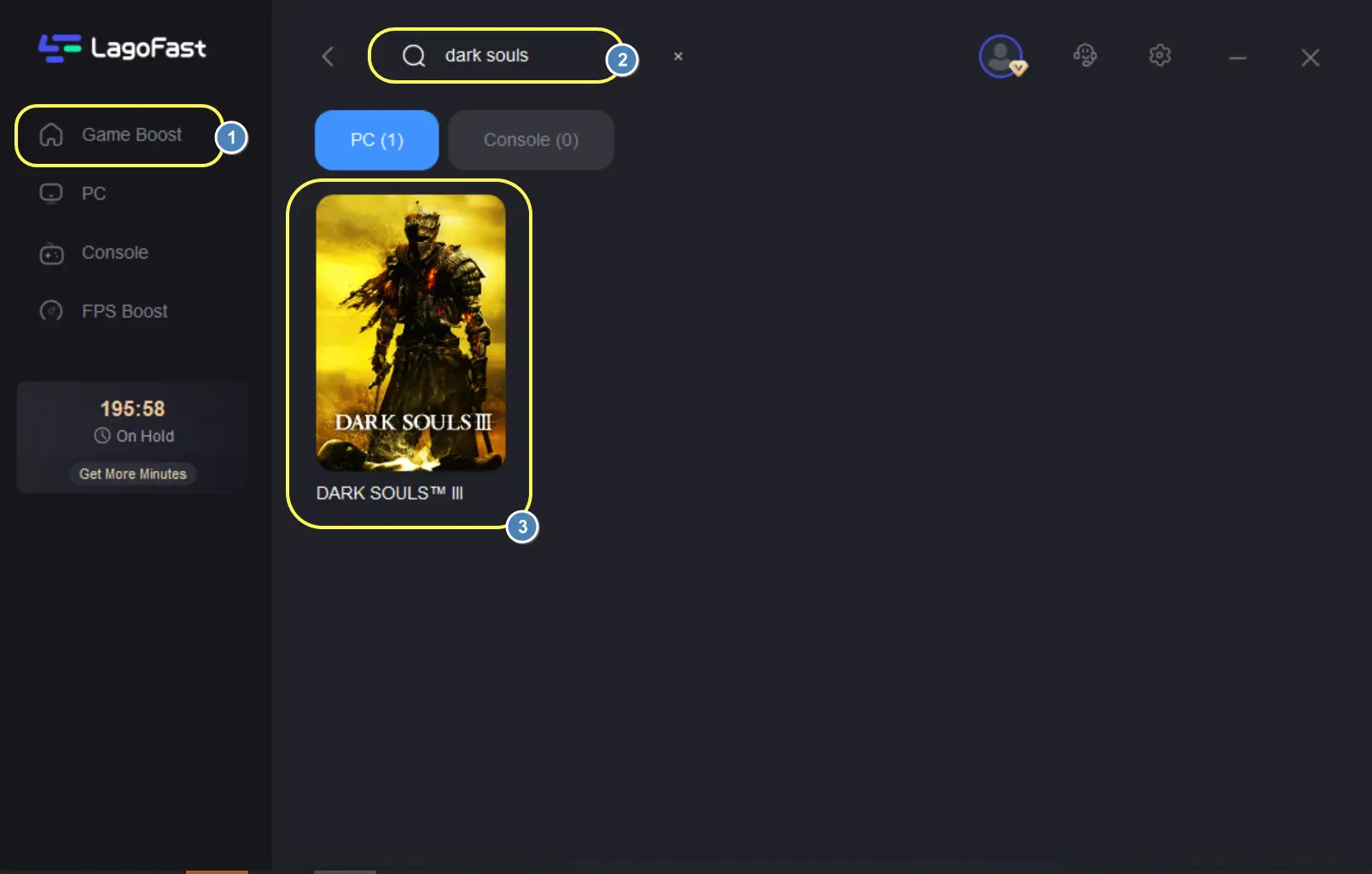Switch to the PC (1) results tab
The height and width of the screenshot is (874, 1372).
(376, 140)
